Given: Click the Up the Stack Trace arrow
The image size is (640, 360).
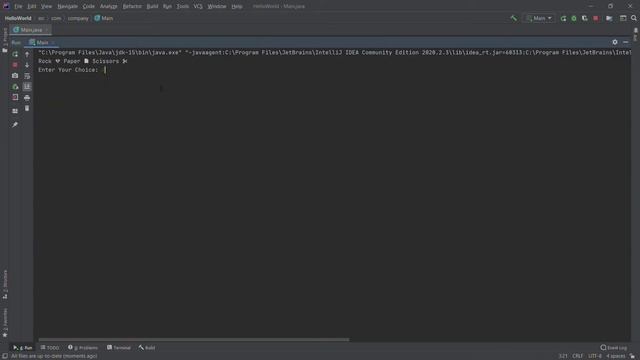Looking at the screenshot, I should tap(27, 54).
